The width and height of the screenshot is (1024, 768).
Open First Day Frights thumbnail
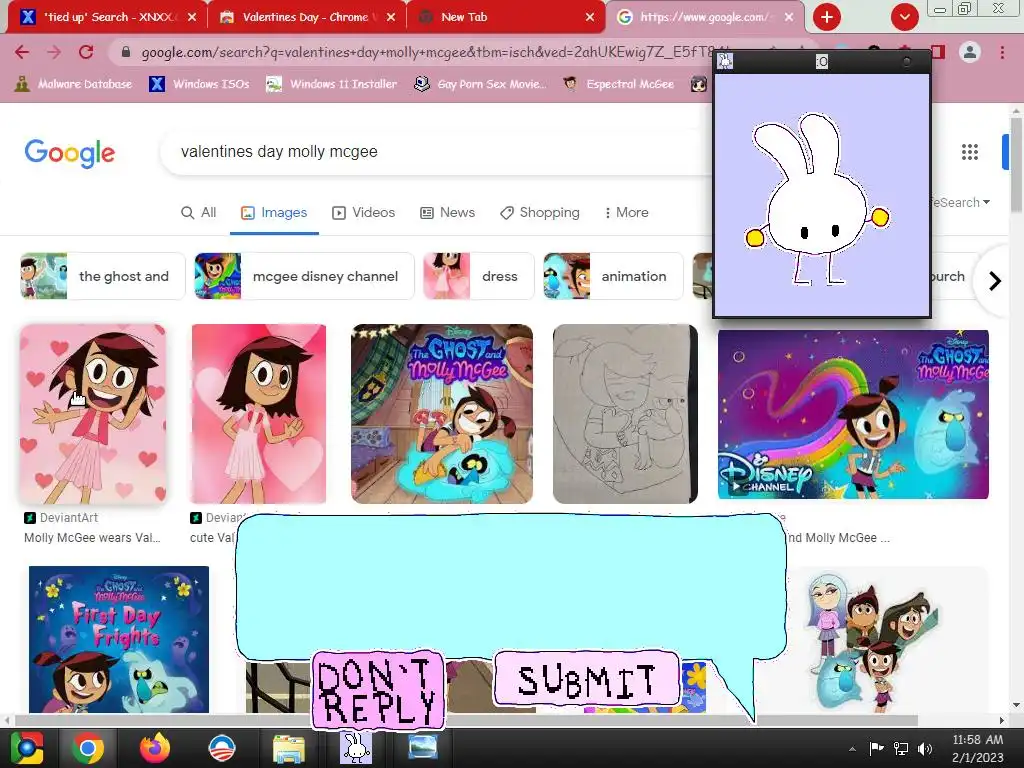119,639
